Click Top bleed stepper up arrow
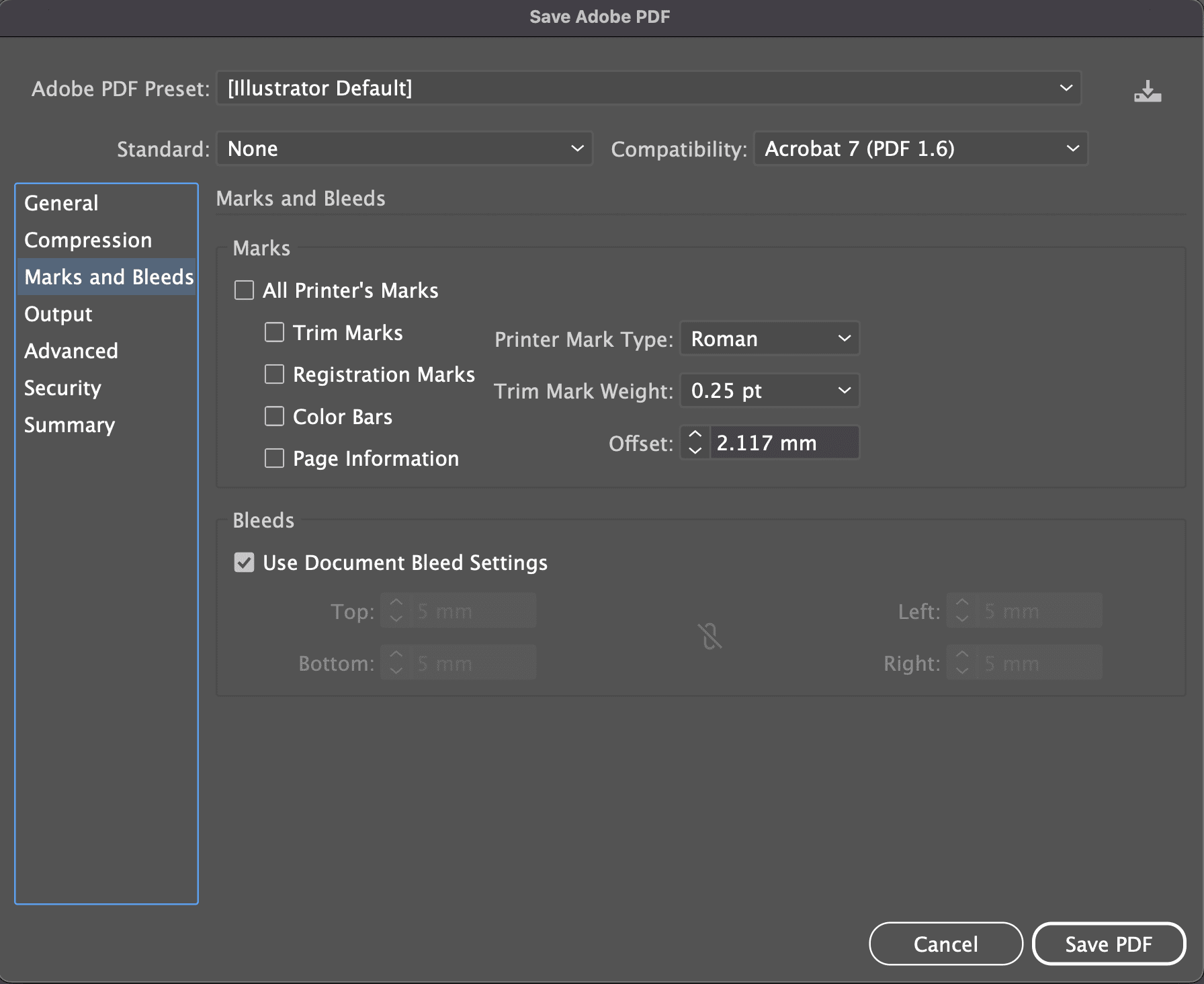 pyautogui.click(x=396, y=603)
